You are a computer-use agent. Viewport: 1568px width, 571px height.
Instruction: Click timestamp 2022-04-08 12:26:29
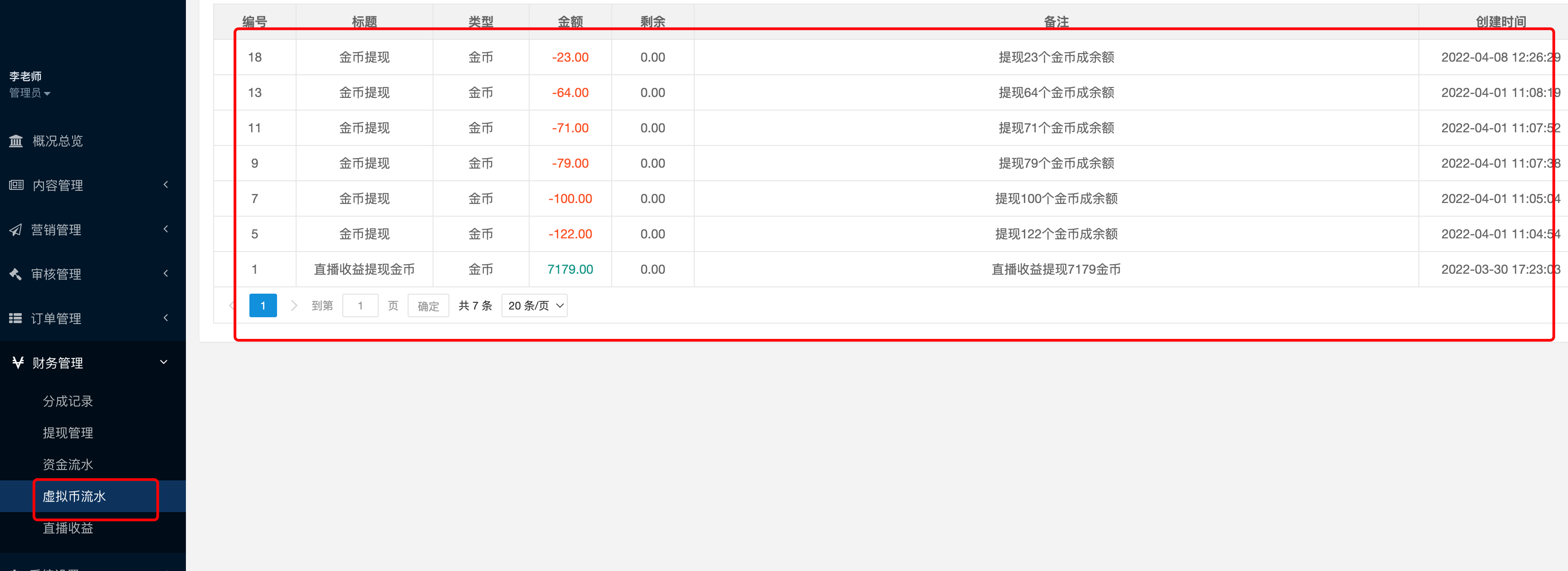pos(1500,57)
